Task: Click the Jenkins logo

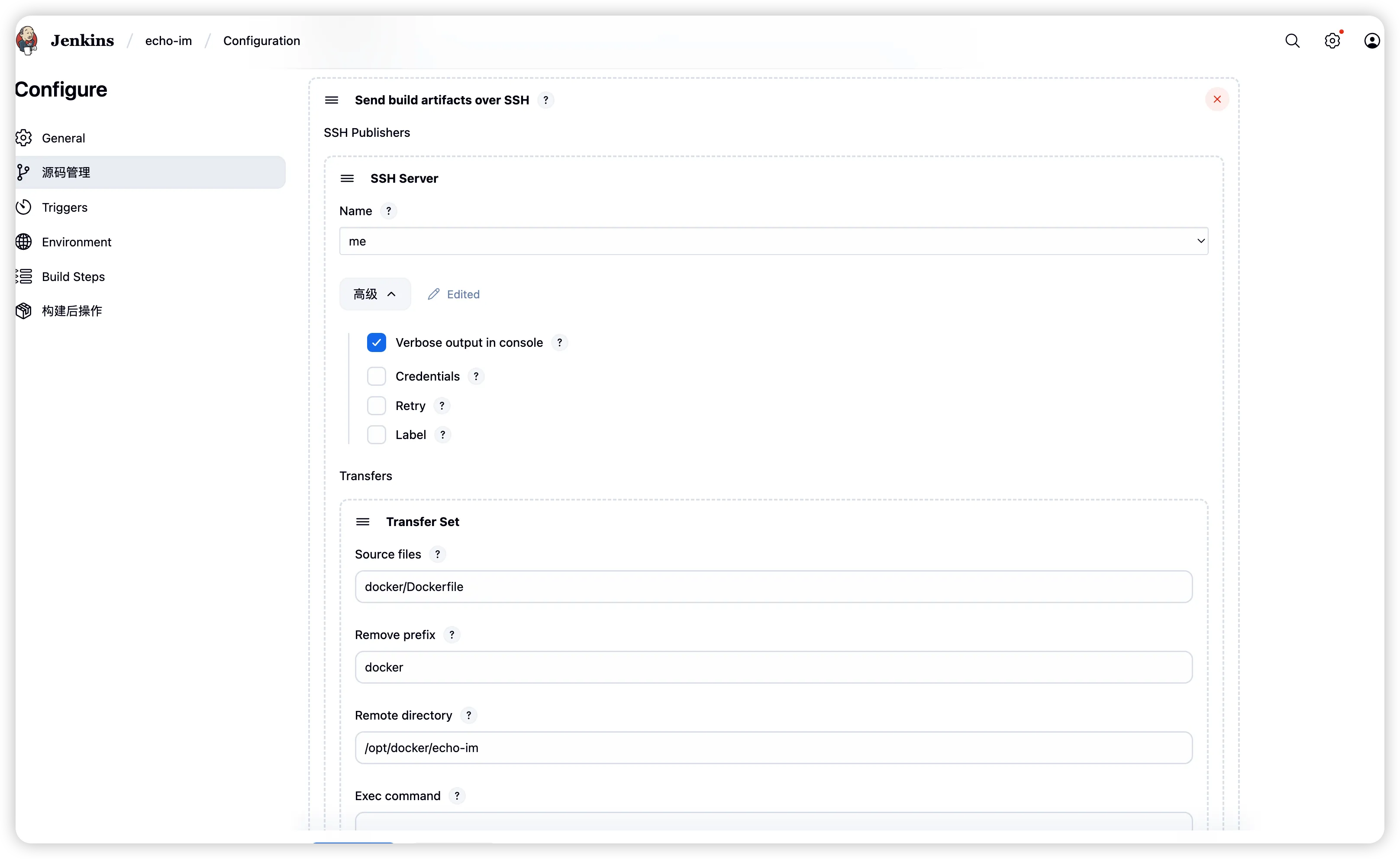Action: pos(27,40)
